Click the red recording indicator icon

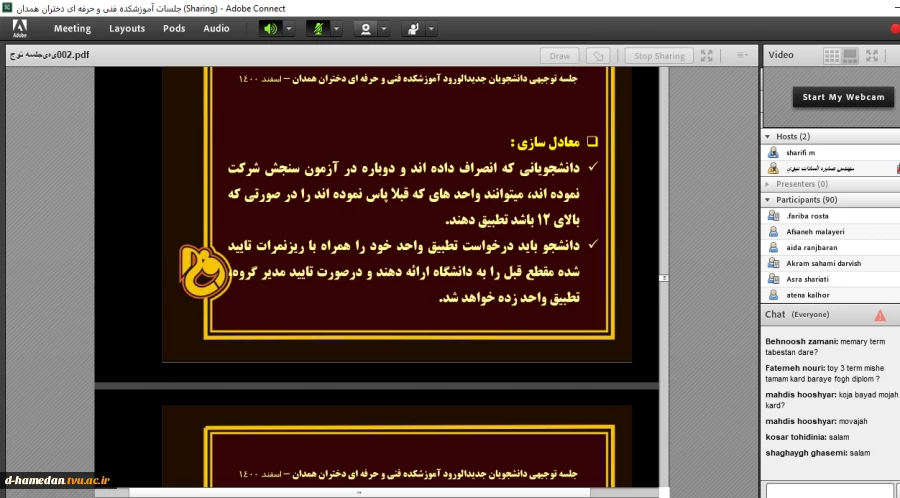(x=895, y=29)
